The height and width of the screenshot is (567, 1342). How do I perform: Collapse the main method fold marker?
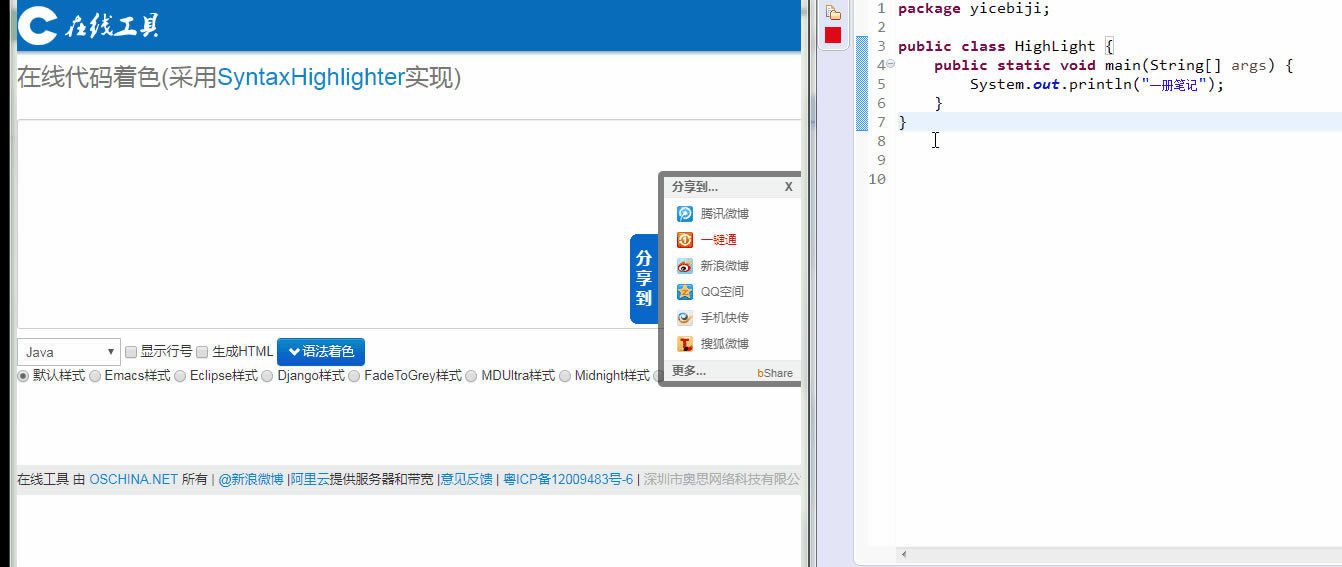tap(890, 64)
